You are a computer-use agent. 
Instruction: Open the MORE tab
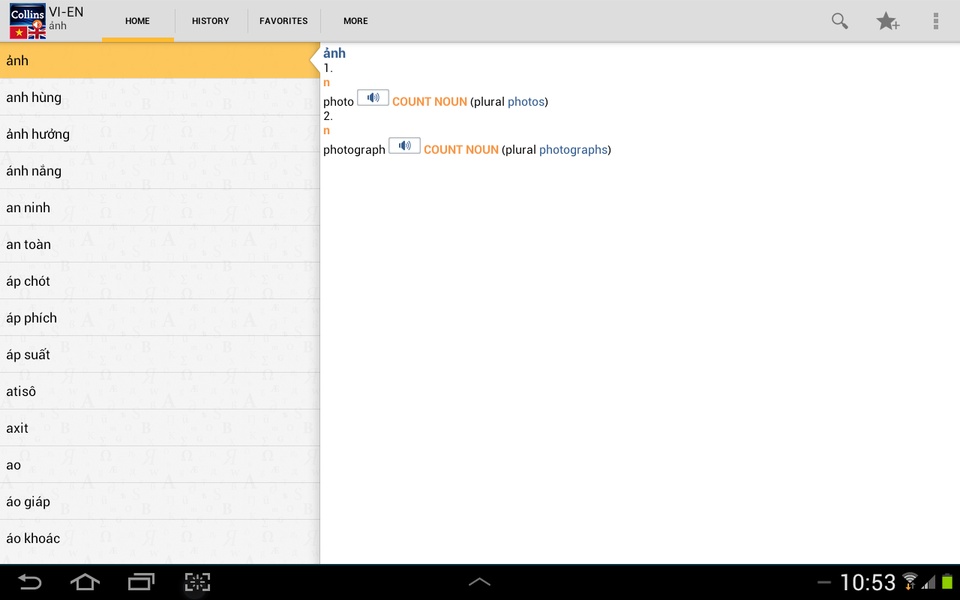[x=356, y=21]
